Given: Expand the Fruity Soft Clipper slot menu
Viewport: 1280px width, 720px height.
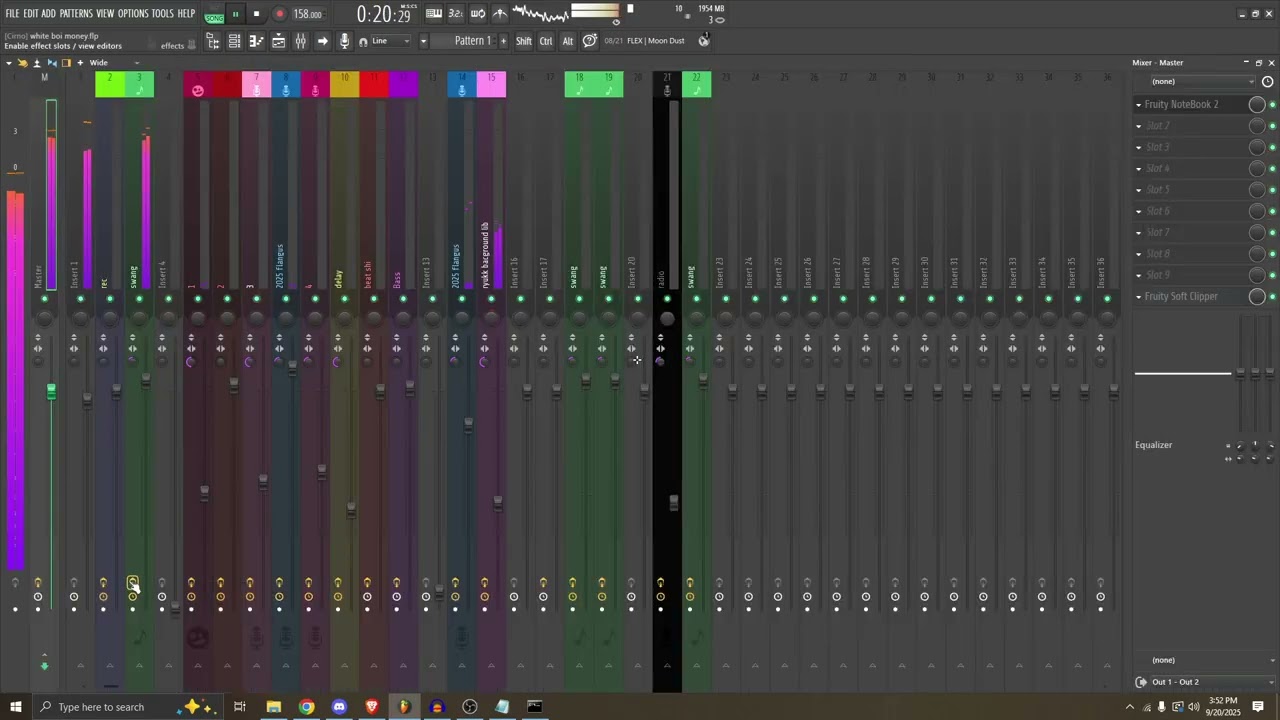Looking at the screenshot, I should click(x=1138, y=297).
